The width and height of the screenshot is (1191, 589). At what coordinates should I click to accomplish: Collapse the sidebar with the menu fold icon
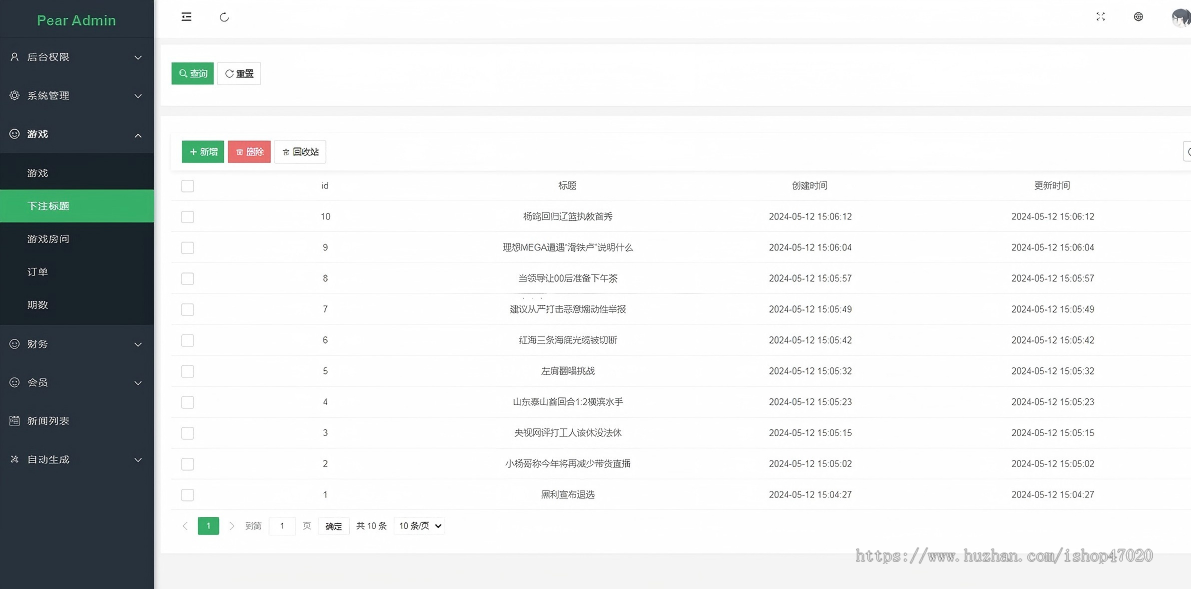(186, 17)
